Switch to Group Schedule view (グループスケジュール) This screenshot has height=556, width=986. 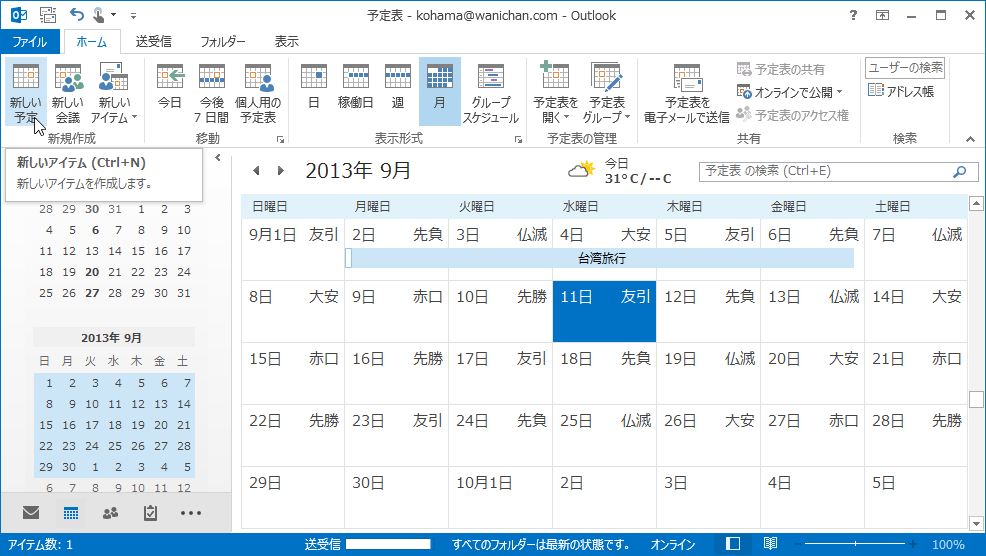tap(491, 92)
